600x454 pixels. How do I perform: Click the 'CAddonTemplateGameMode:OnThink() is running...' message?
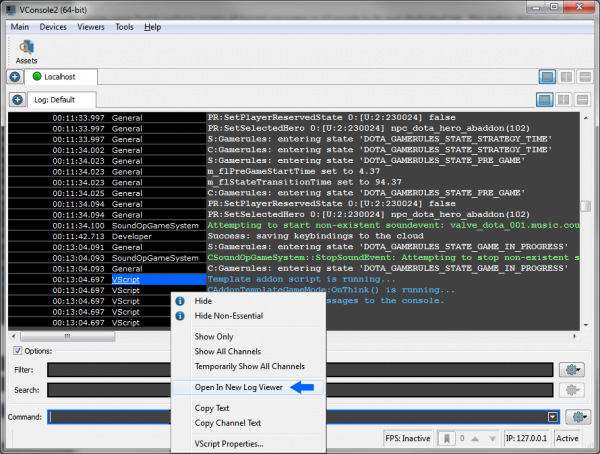pyautogui.click(x=331, y=290)
